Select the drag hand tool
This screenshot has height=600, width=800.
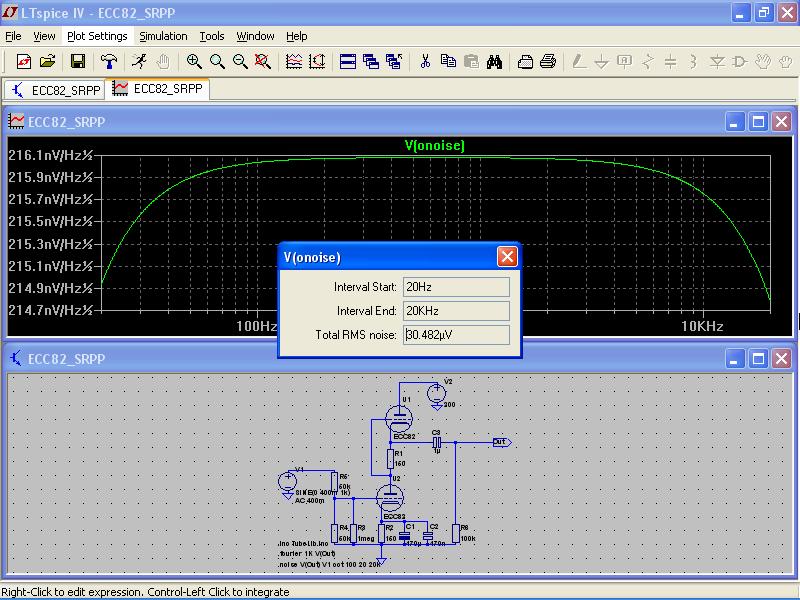coord(786,62)
